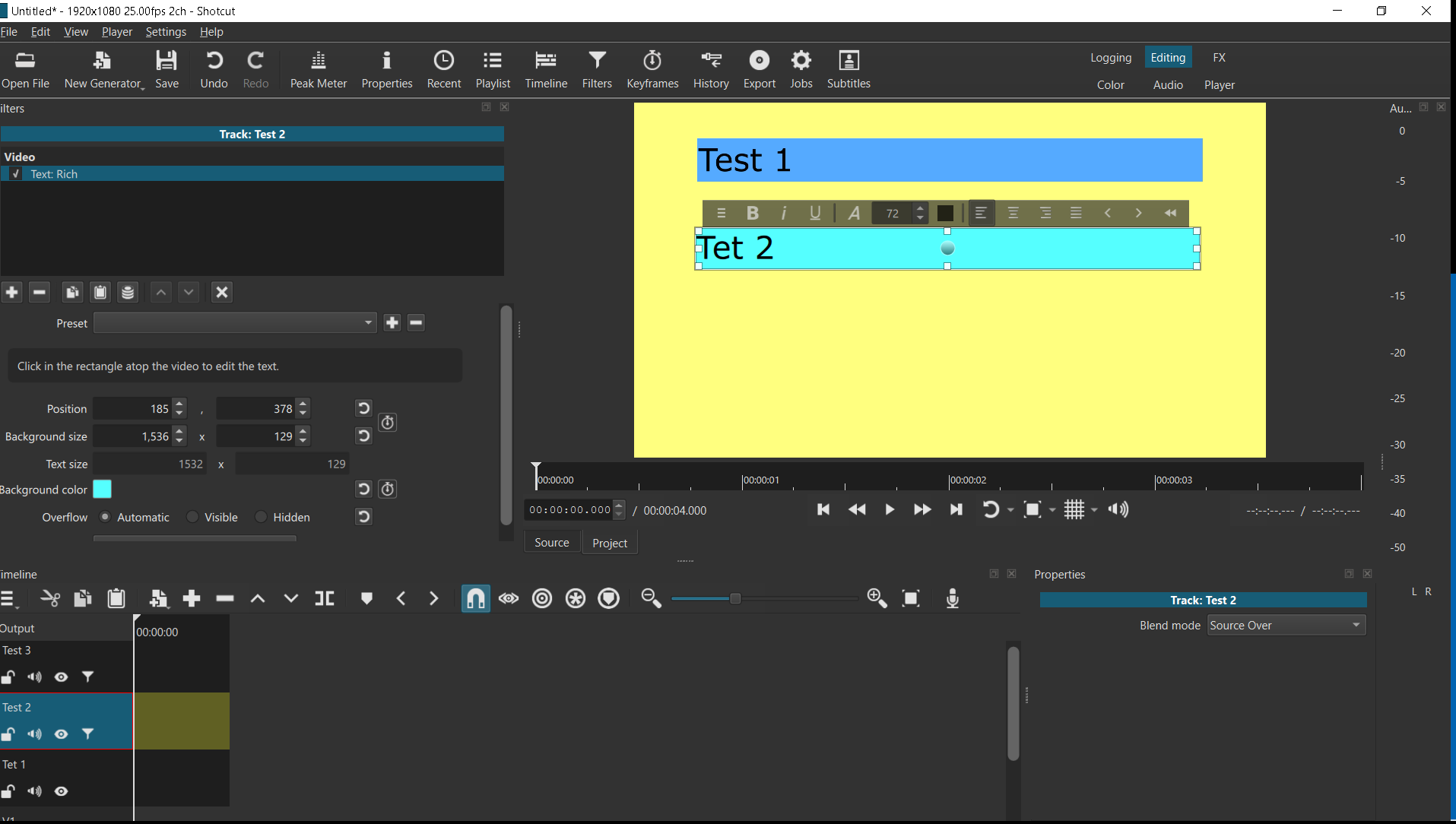The width and height of the screenshot is (1456, 824).
Task: Select the Visible overflow option
Action: click(193, 517)
